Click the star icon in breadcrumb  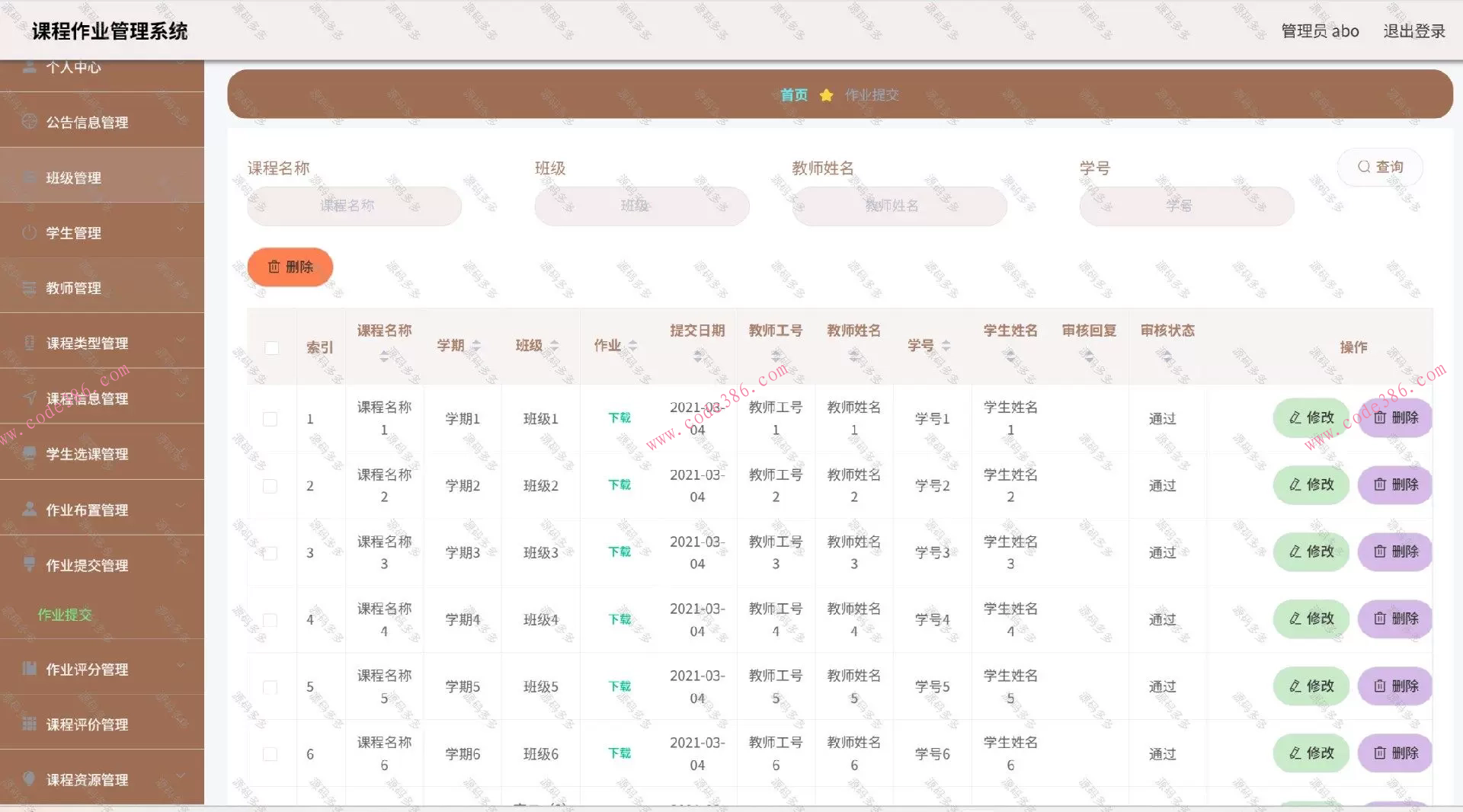[826, 94]
